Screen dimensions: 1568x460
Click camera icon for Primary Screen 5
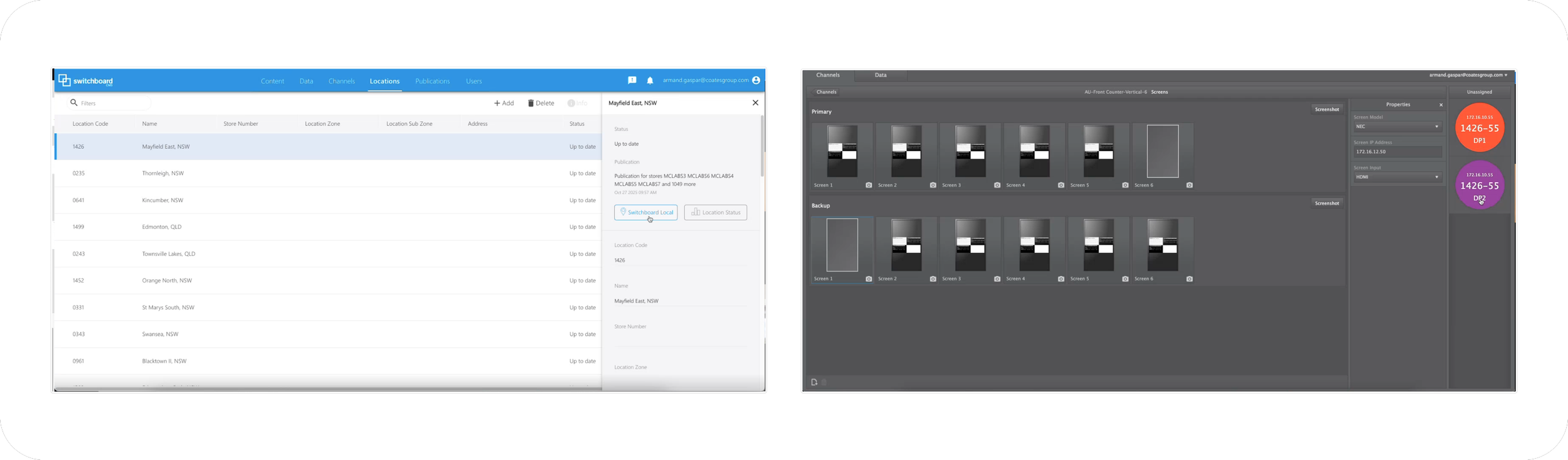point(1125,185)
